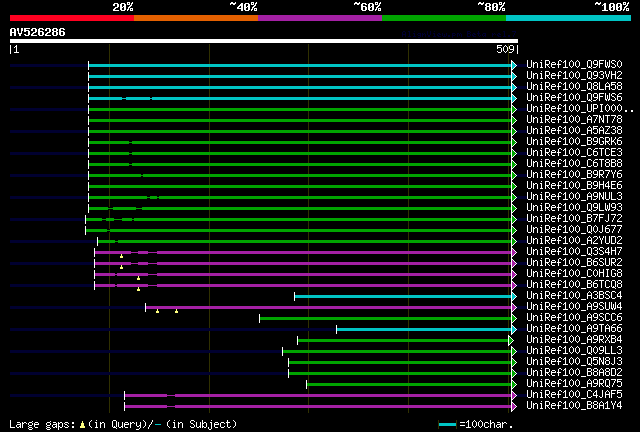Click the cyan ~100% identity legend segment

[569, 18]
